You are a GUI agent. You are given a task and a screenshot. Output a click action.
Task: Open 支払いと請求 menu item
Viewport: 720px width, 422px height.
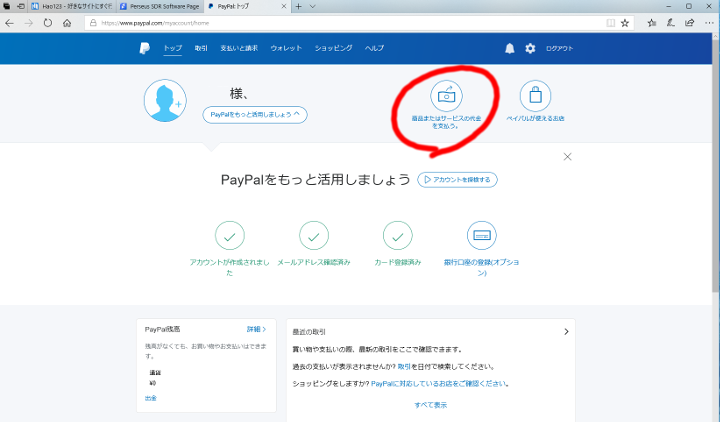[x=239, y=48]
